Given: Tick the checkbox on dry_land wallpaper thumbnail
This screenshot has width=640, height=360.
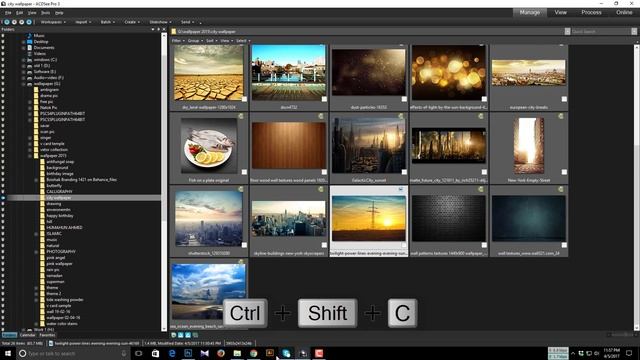Looking at the screenshot, I should click(244, 99).
